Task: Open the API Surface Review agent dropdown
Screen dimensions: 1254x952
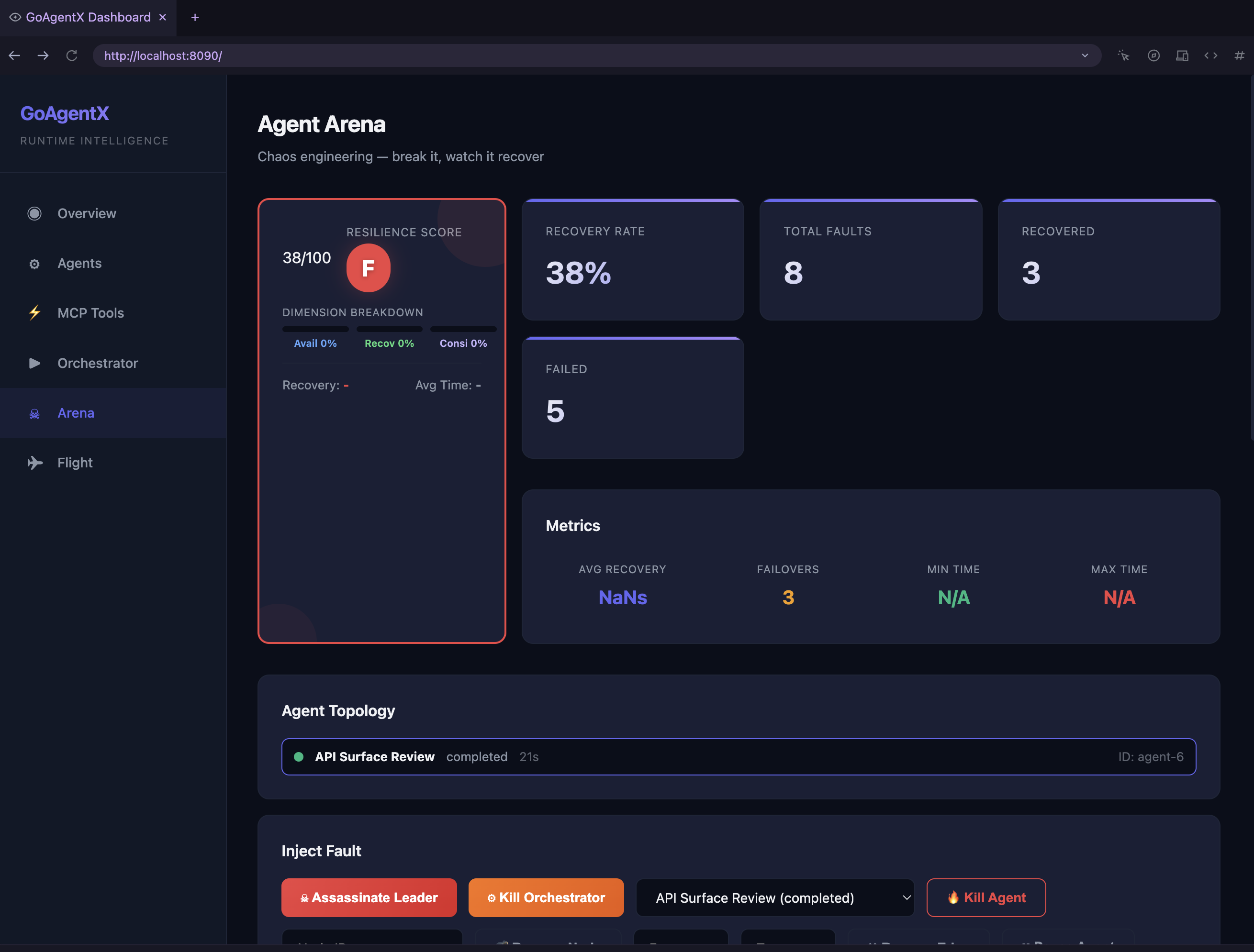Action: (775, 897)
